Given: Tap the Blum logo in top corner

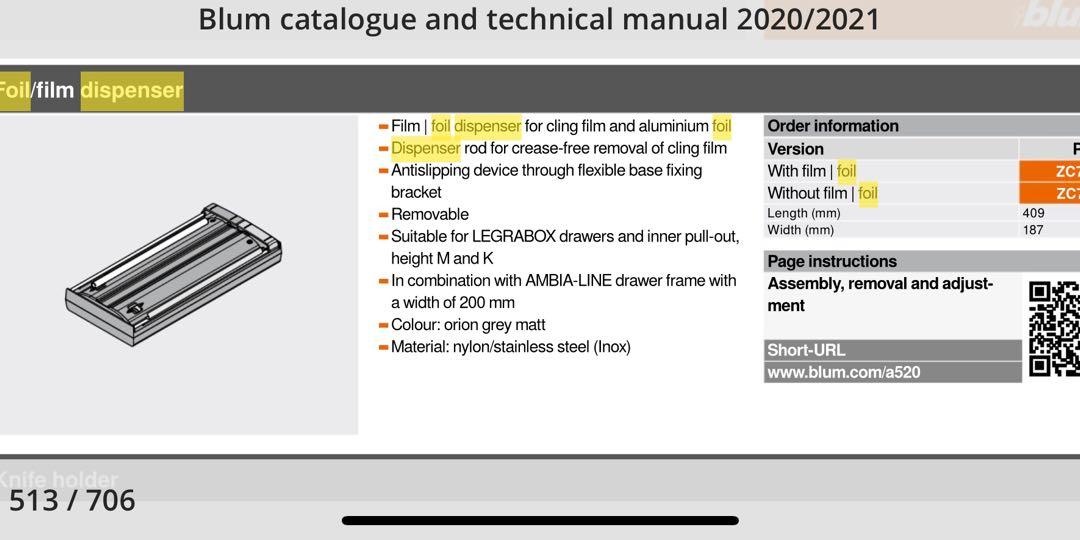Looking at the screenshot, I should [x=1048, y=17].
